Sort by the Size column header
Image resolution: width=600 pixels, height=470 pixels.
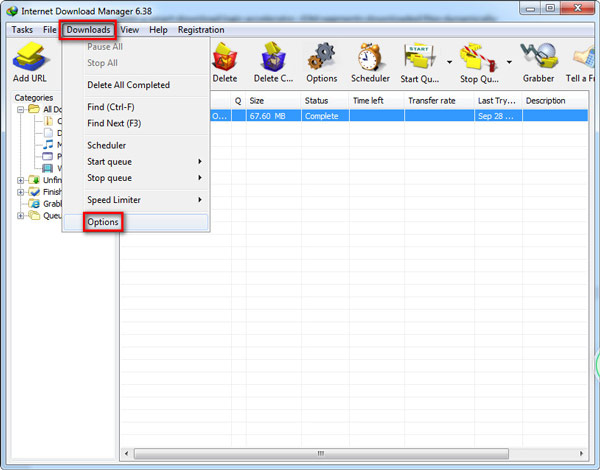coord(274,101)
